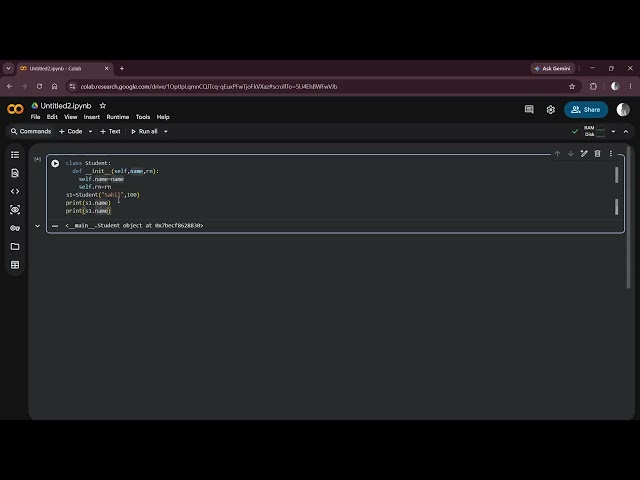Image resolution: width=640 pixels, height=480 pixels.
Task: Open the comments icon in header
Action: pyautogui.click(x=529, y=109)
